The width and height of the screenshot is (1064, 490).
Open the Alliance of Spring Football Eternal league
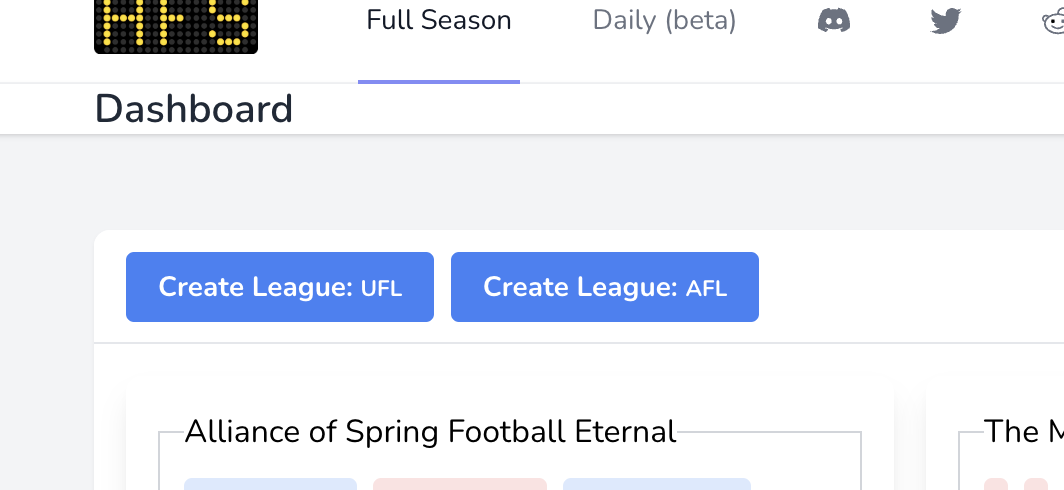tap(431, 432)
